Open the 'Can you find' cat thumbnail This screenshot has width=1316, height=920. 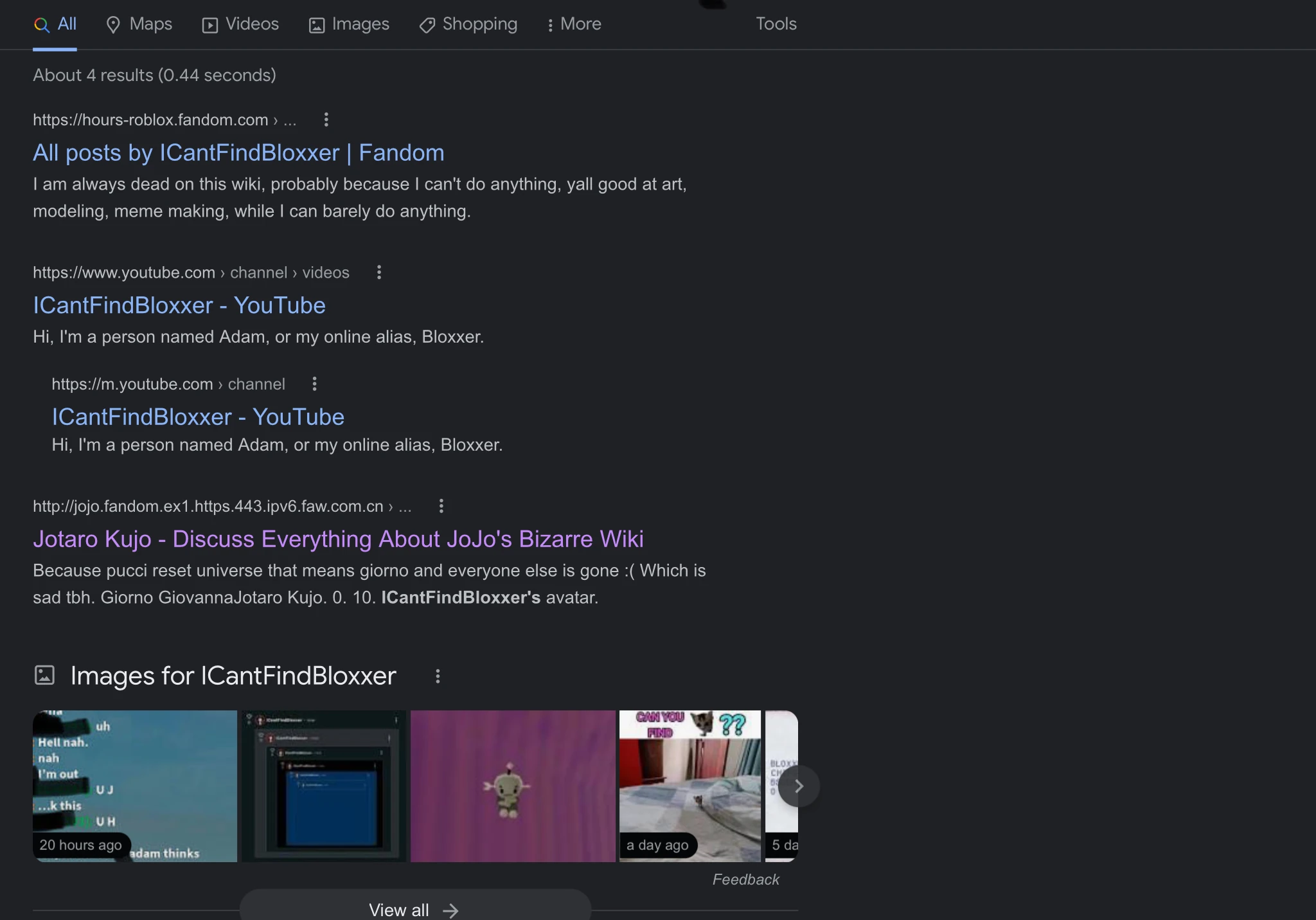pos(689,786)
